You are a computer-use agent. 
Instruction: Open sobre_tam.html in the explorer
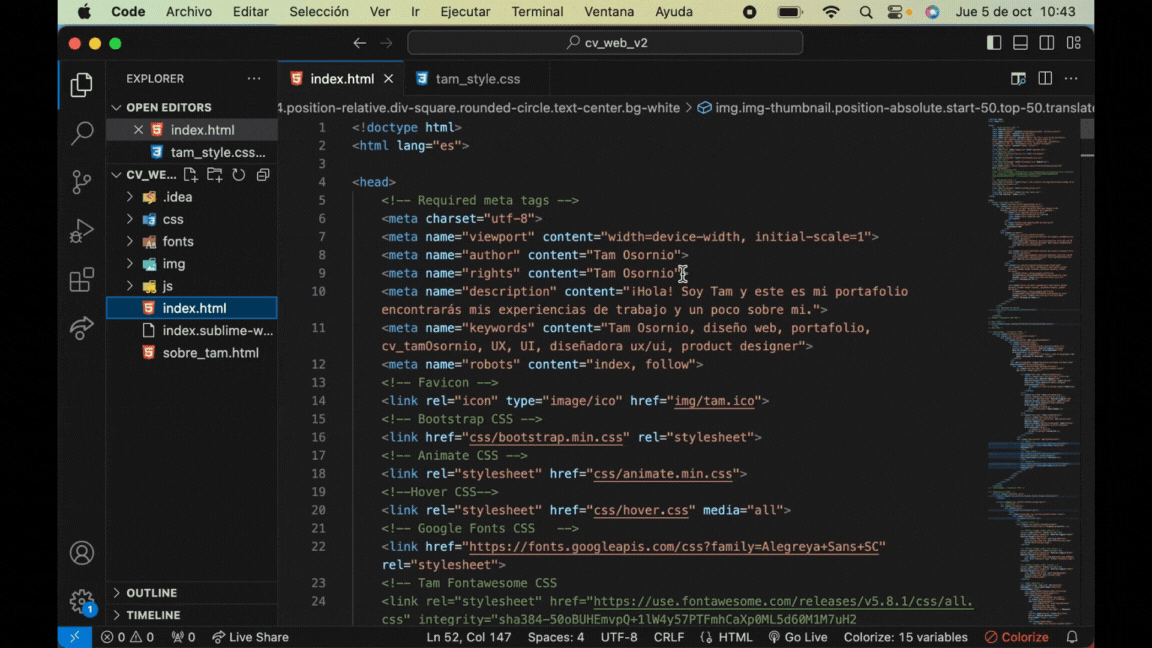(x=210, y=353)
